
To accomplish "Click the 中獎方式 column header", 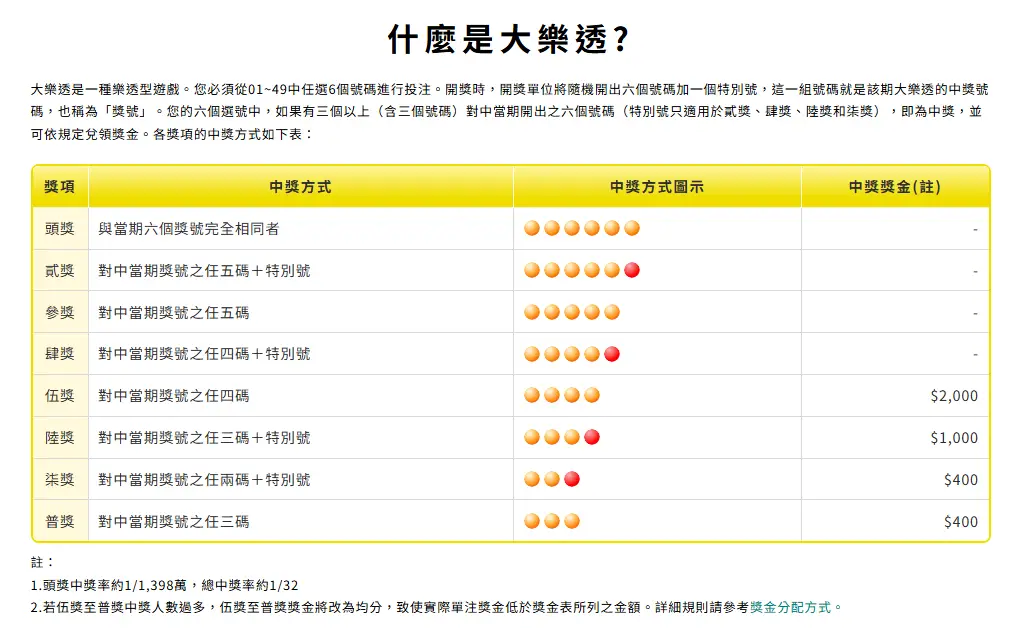I will point(300,187).
